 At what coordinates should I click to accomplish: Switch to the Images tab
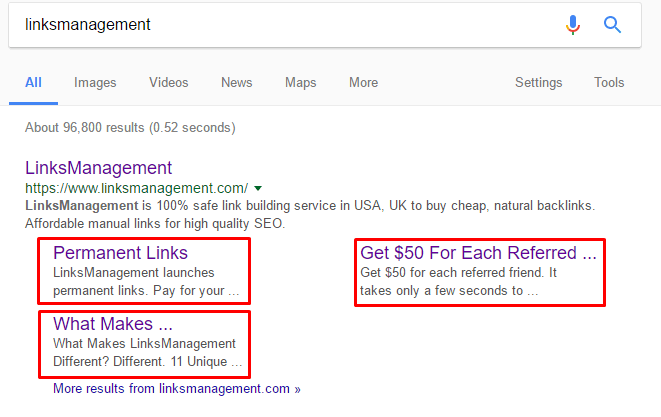coord(95,83)
